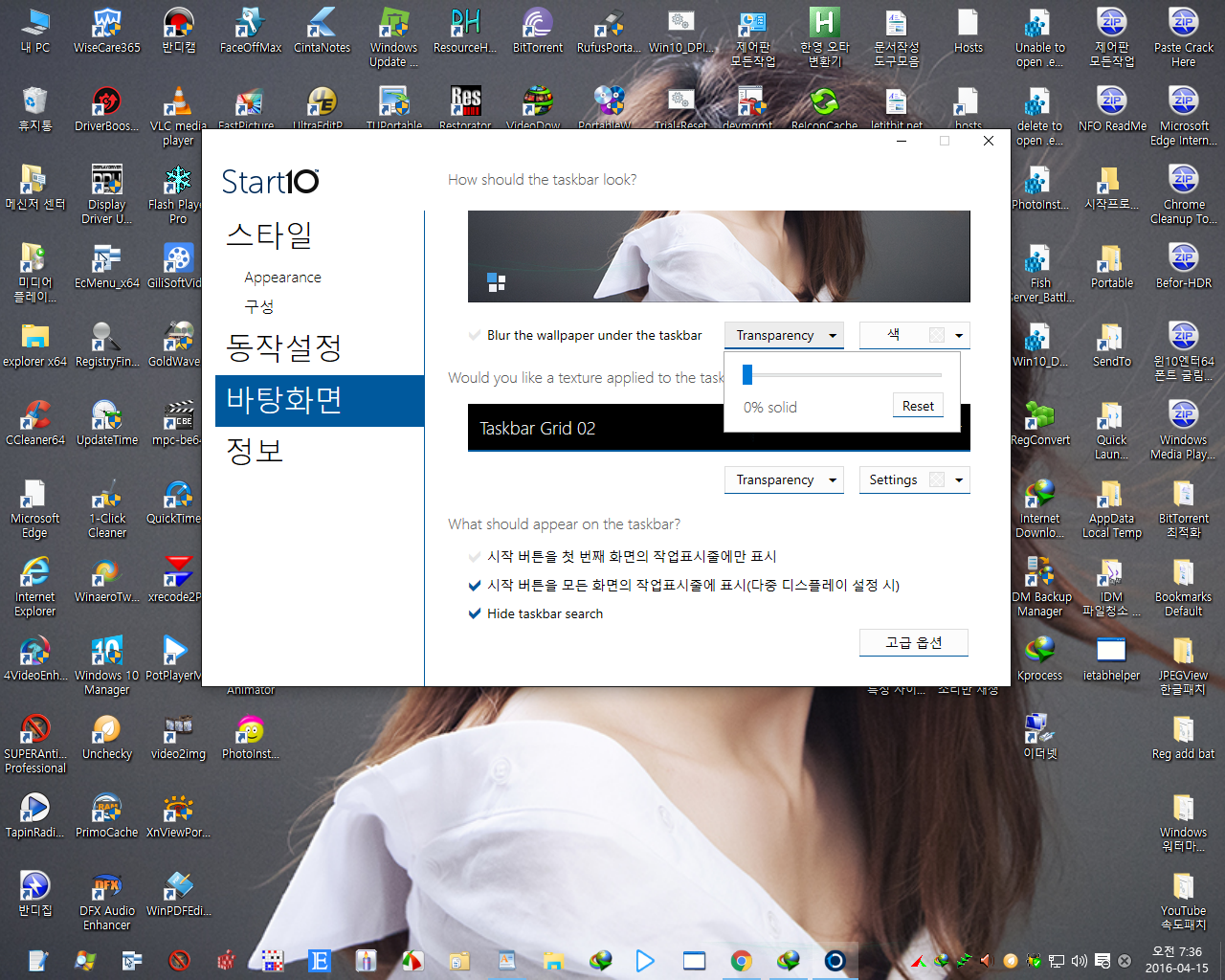The image size is (1225, 980).
Task: Click the taskbar preview image
Action: pos(719,256)
